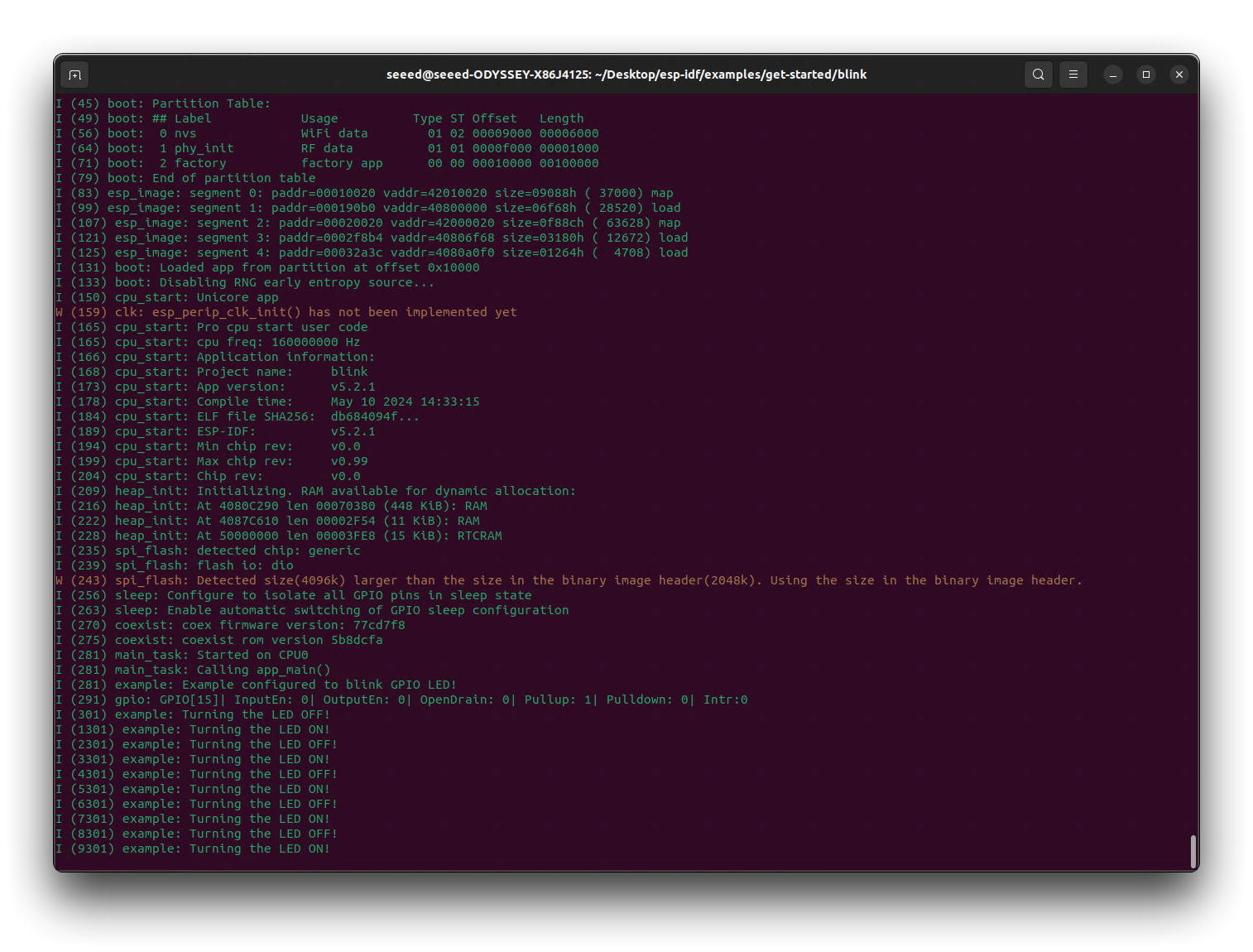Screen dimensions: 1253x952
Task: Click 'coex firmware version: 77cd7f8' line
Action: (x=230, y=625)
